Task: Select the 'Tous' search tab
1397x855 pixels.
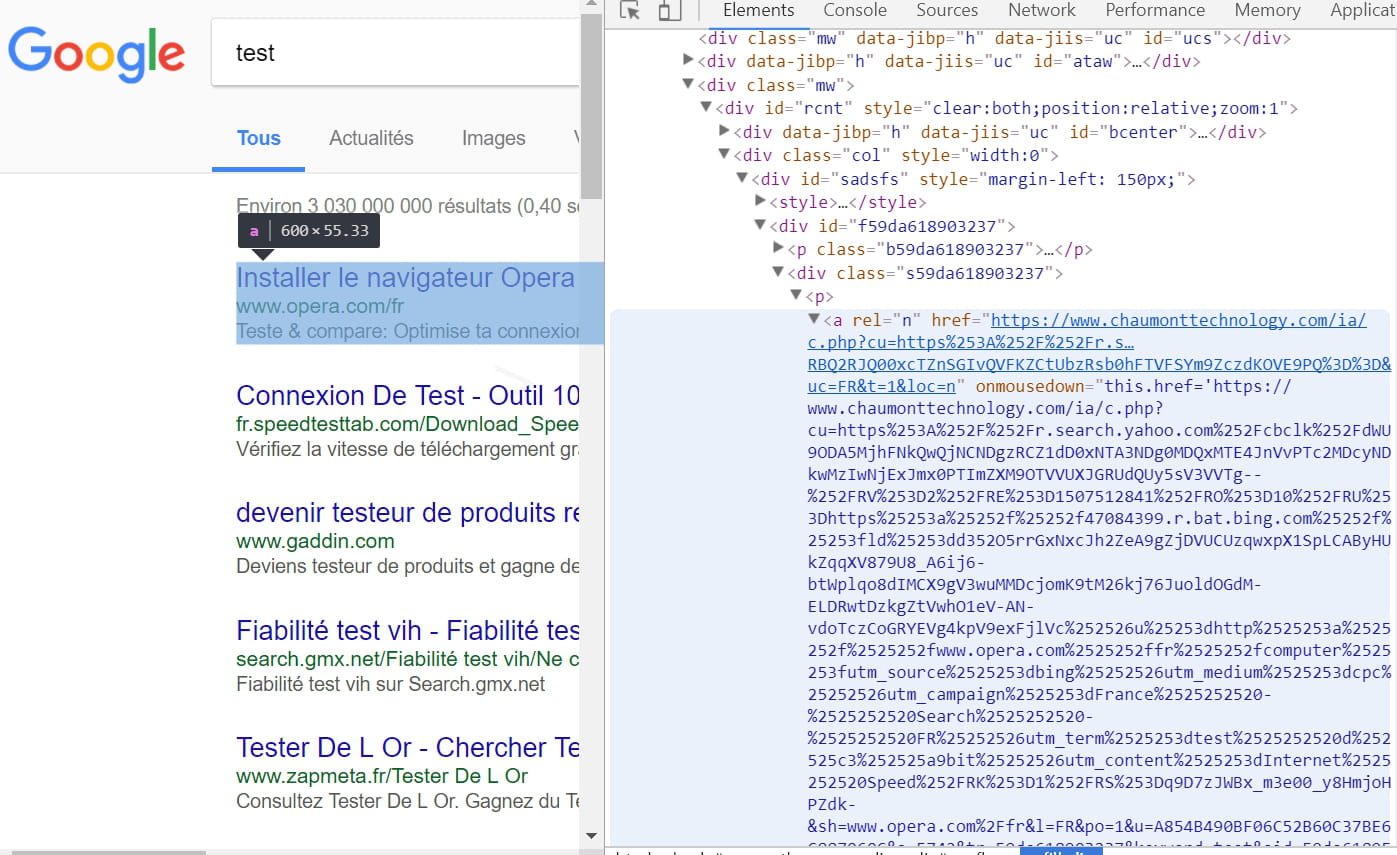Action: click(x=258, y=139)
